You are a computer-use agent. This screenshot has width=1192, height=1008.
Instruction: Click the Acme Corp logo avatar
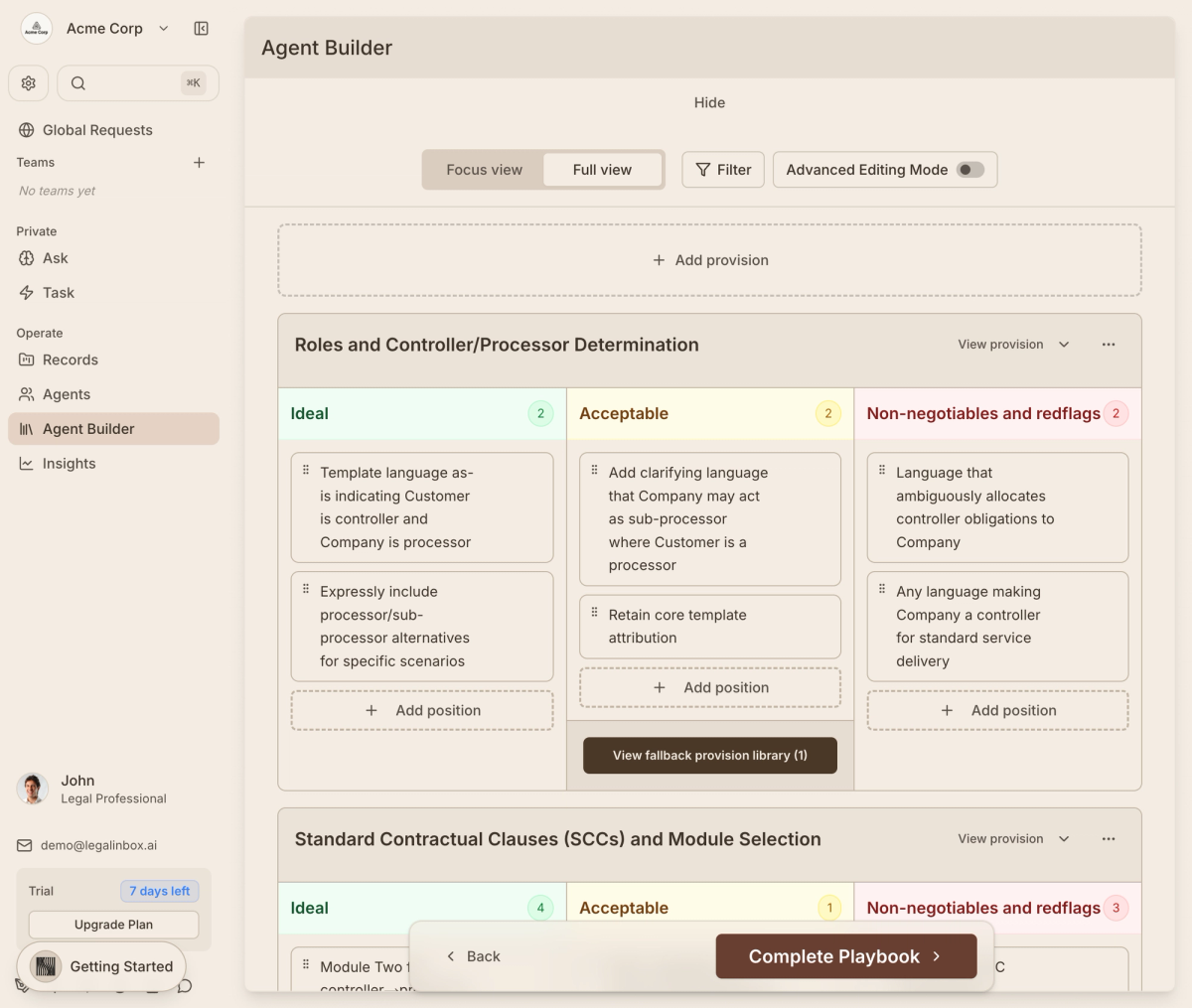click(x=37, y=29)
